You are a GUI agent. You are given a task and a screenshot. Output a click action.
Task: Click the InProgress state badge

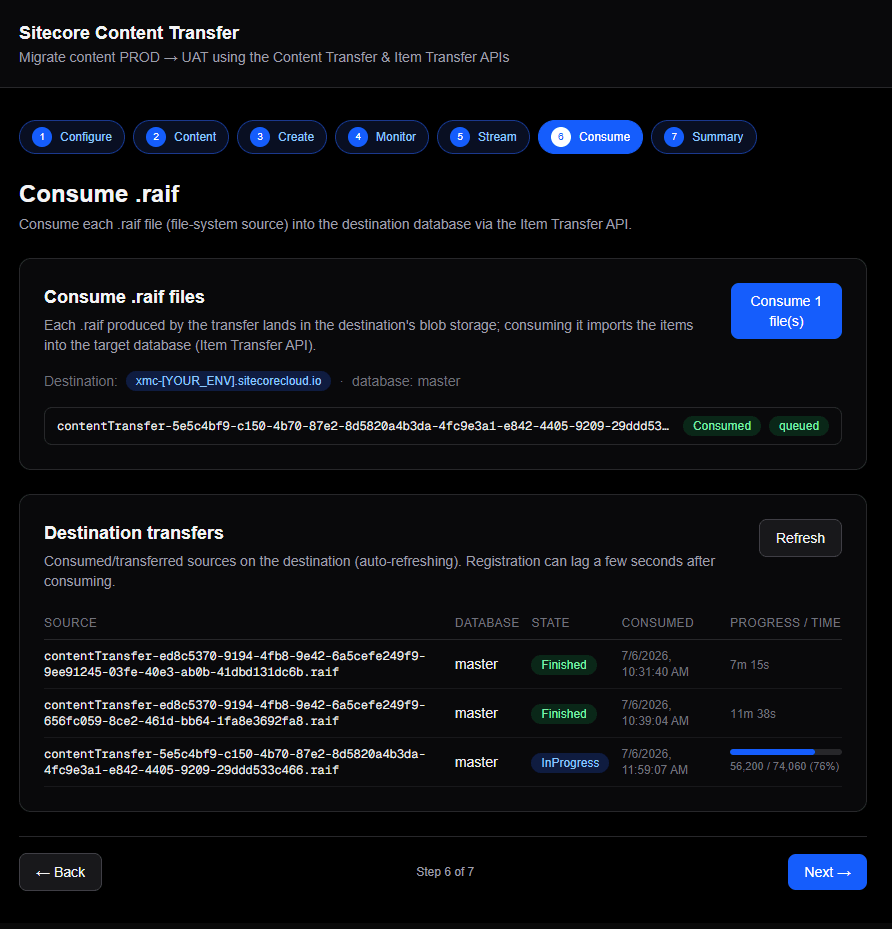coord(570,763)
